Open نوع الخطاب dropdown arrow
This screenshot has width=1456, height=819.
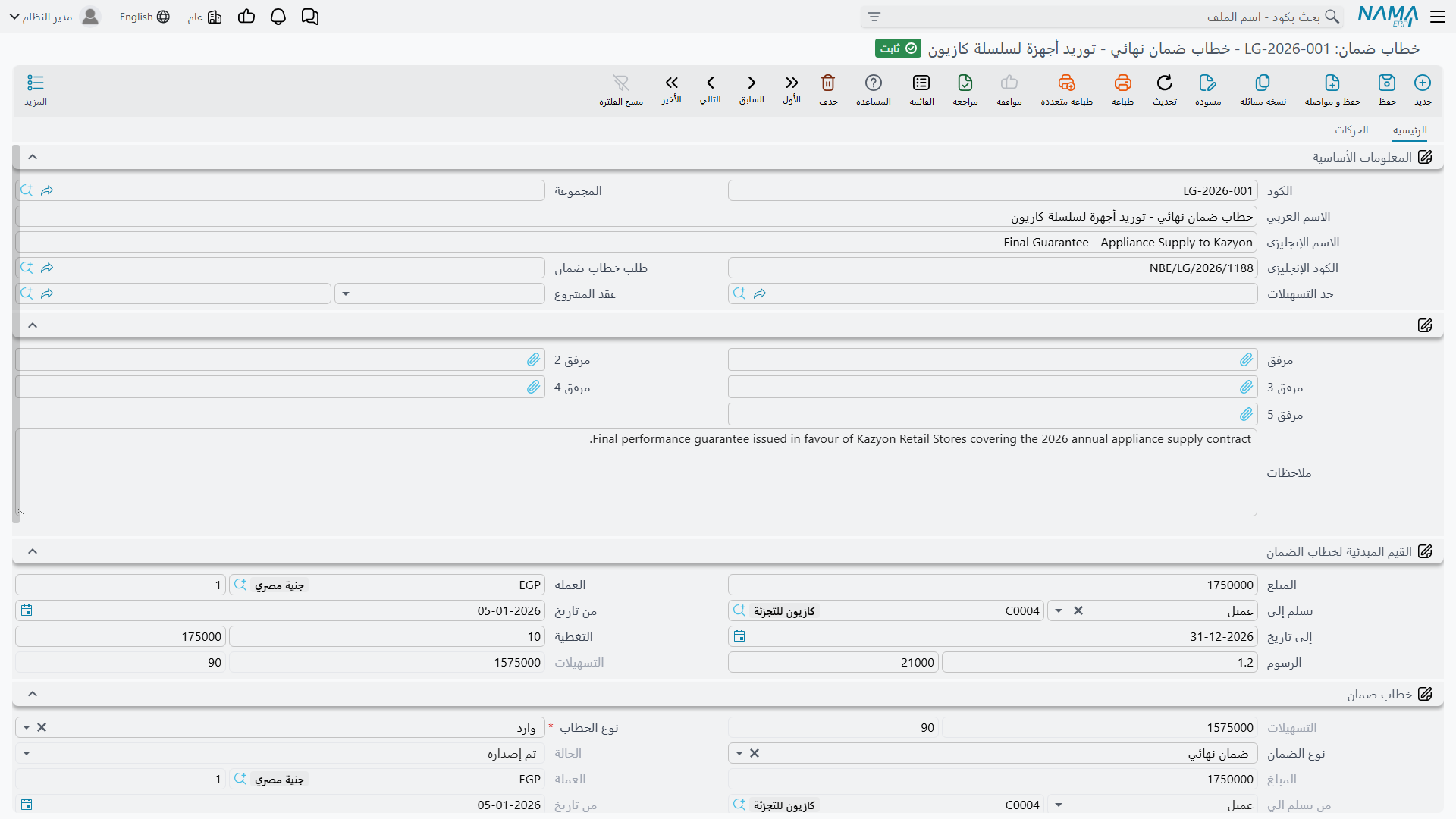pyautogui.click(x=27, y=727)
